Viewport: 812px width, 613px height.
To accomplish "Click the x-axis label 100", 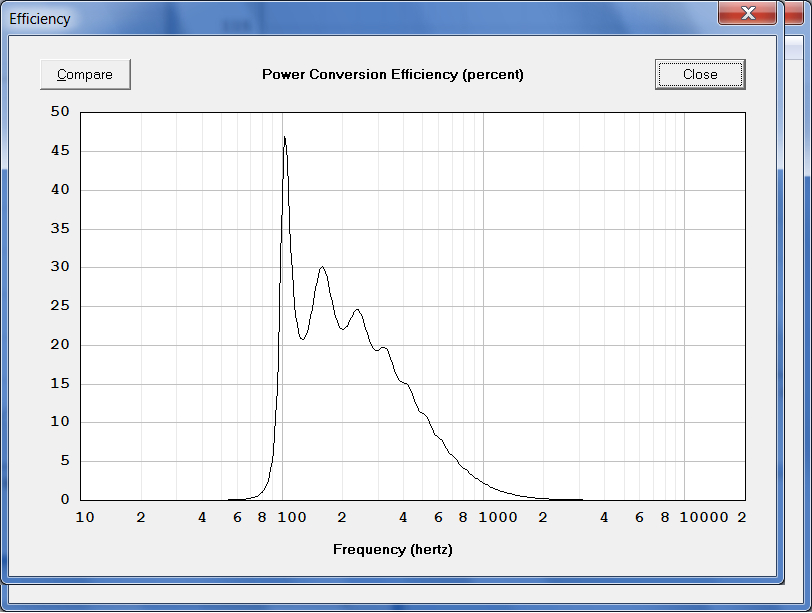I will pos(292,517).
